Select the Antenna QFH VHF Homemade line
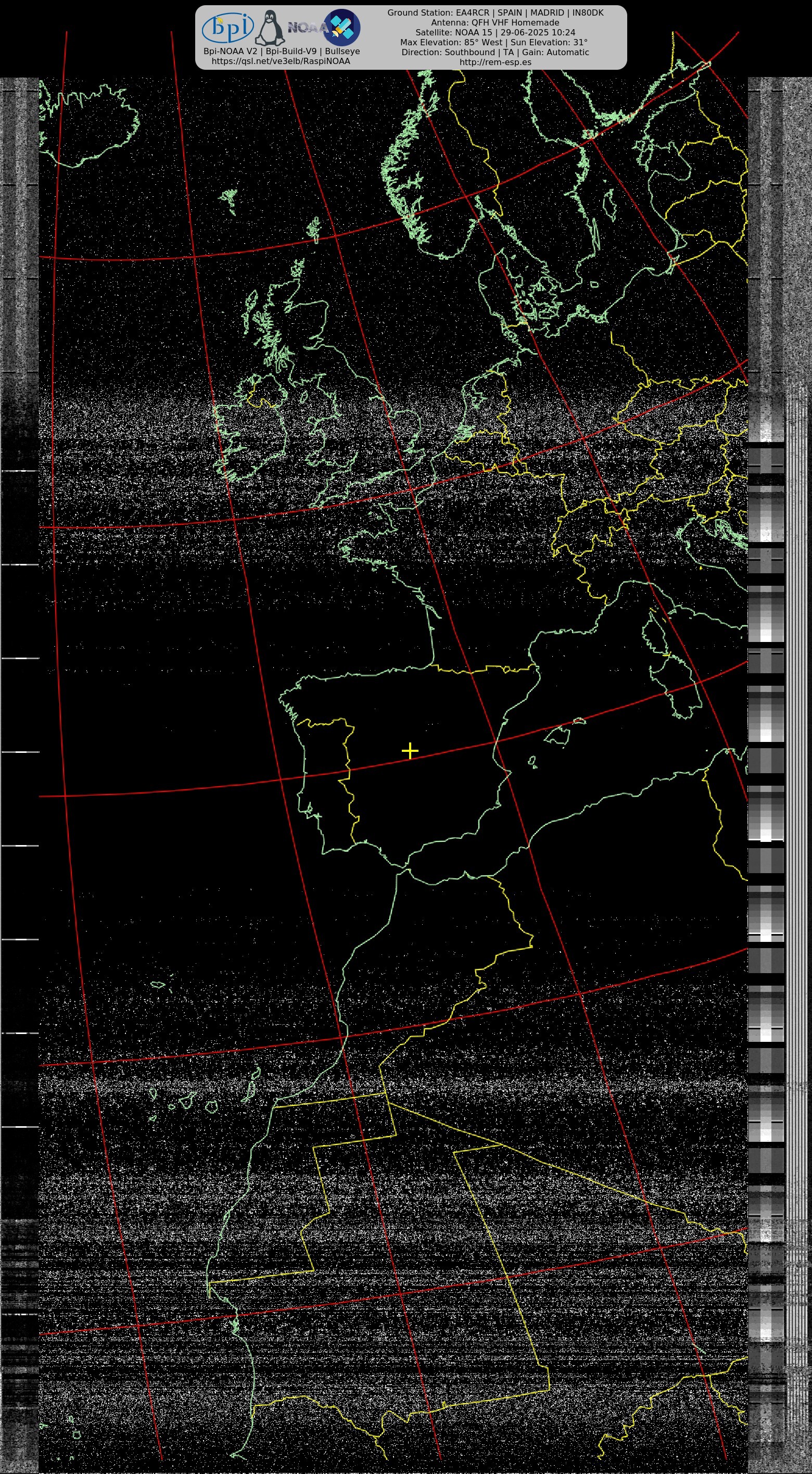The image size is (812, 1474). point(496,23)
